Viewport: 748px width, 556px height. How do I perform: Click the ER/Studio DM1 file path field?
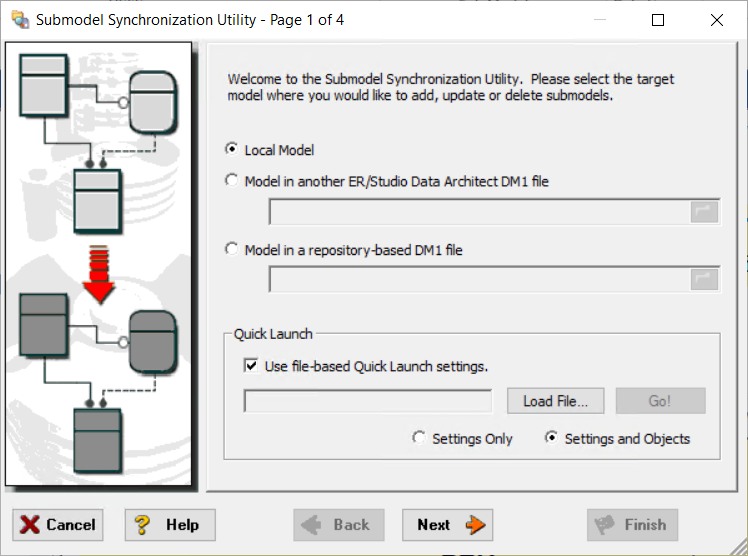tap(479, 212)
